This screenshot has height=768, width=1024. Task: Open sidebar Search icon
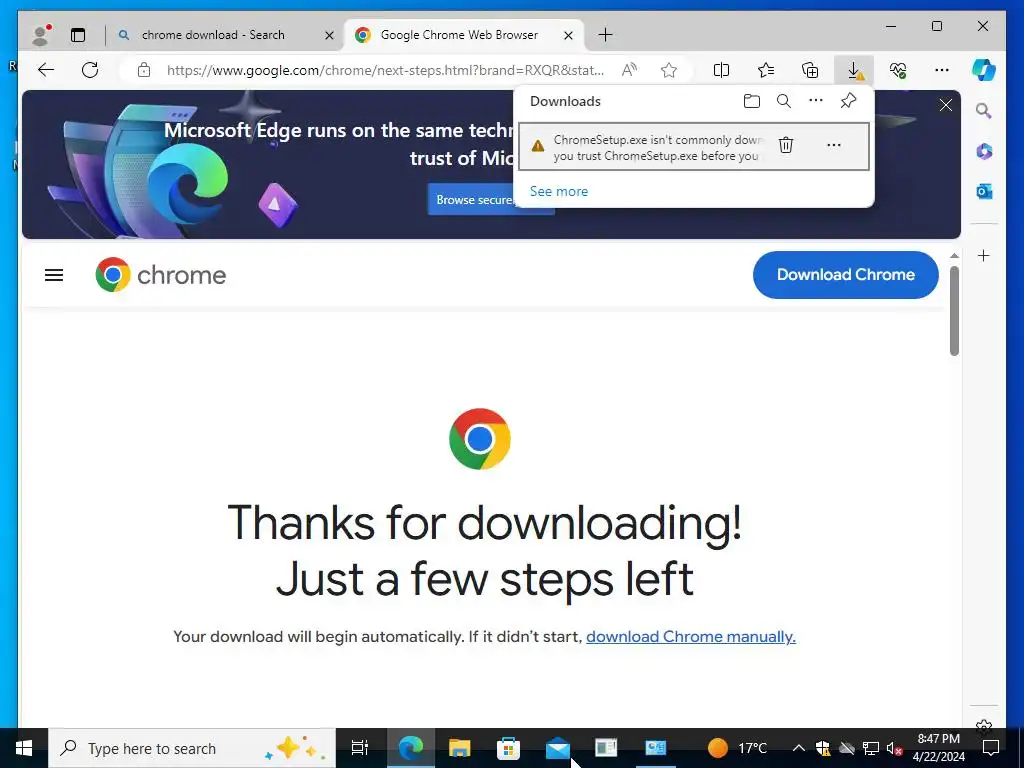pyautogui.click(x=984, y=111)
